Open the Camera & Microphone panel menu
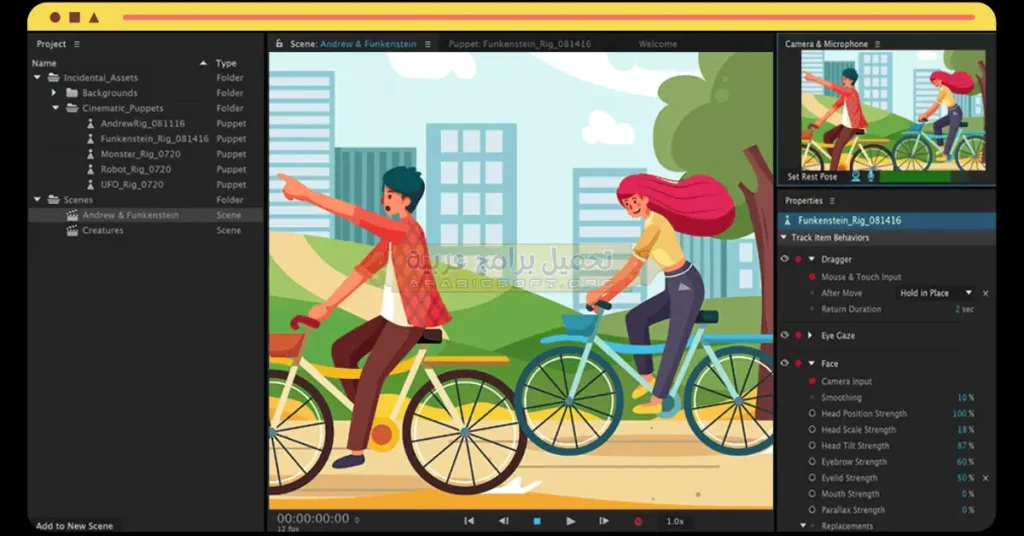 (x=877, y=44)
